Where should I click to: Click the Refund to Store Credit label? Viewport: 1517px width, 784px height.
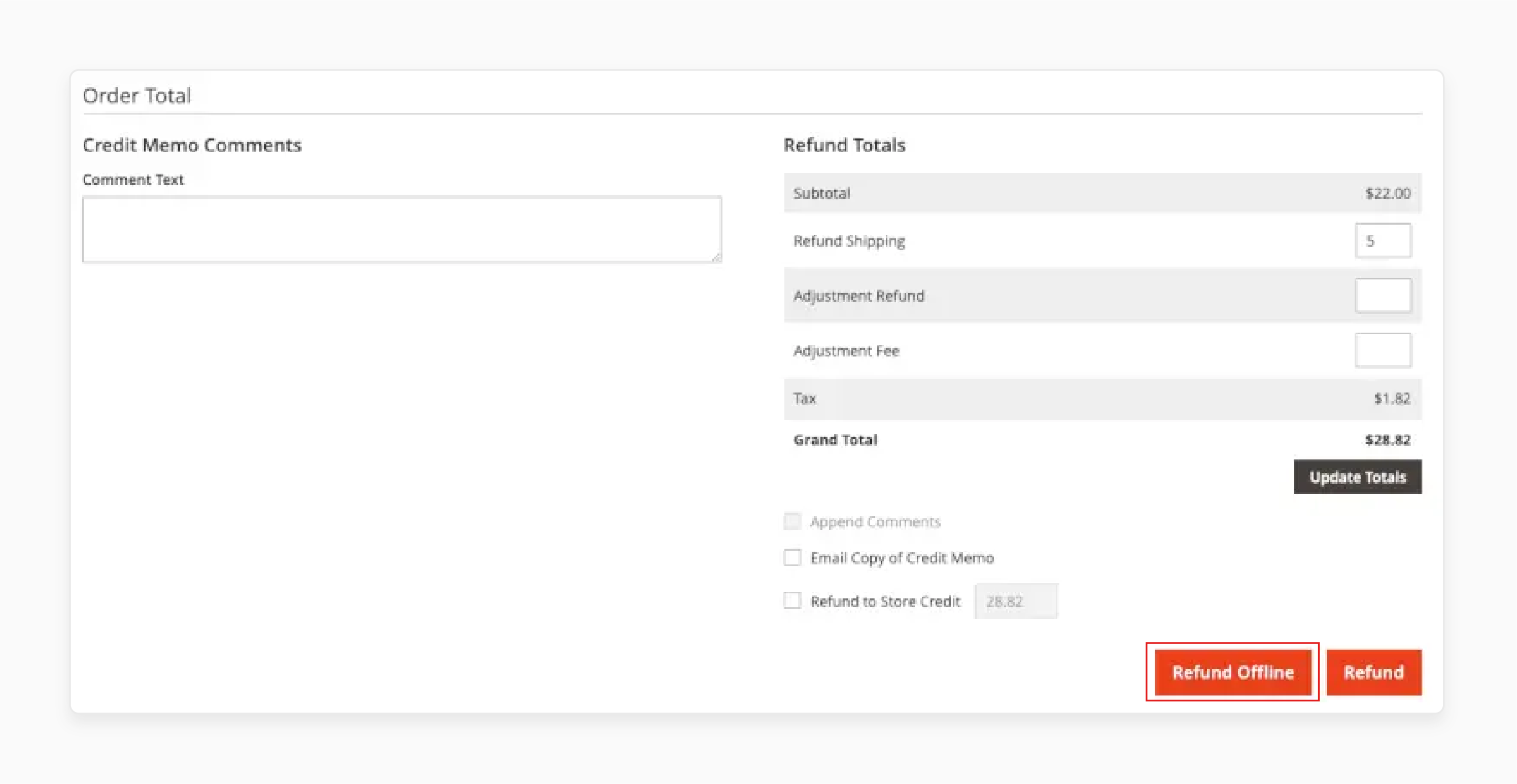click(x=885, y=601)
